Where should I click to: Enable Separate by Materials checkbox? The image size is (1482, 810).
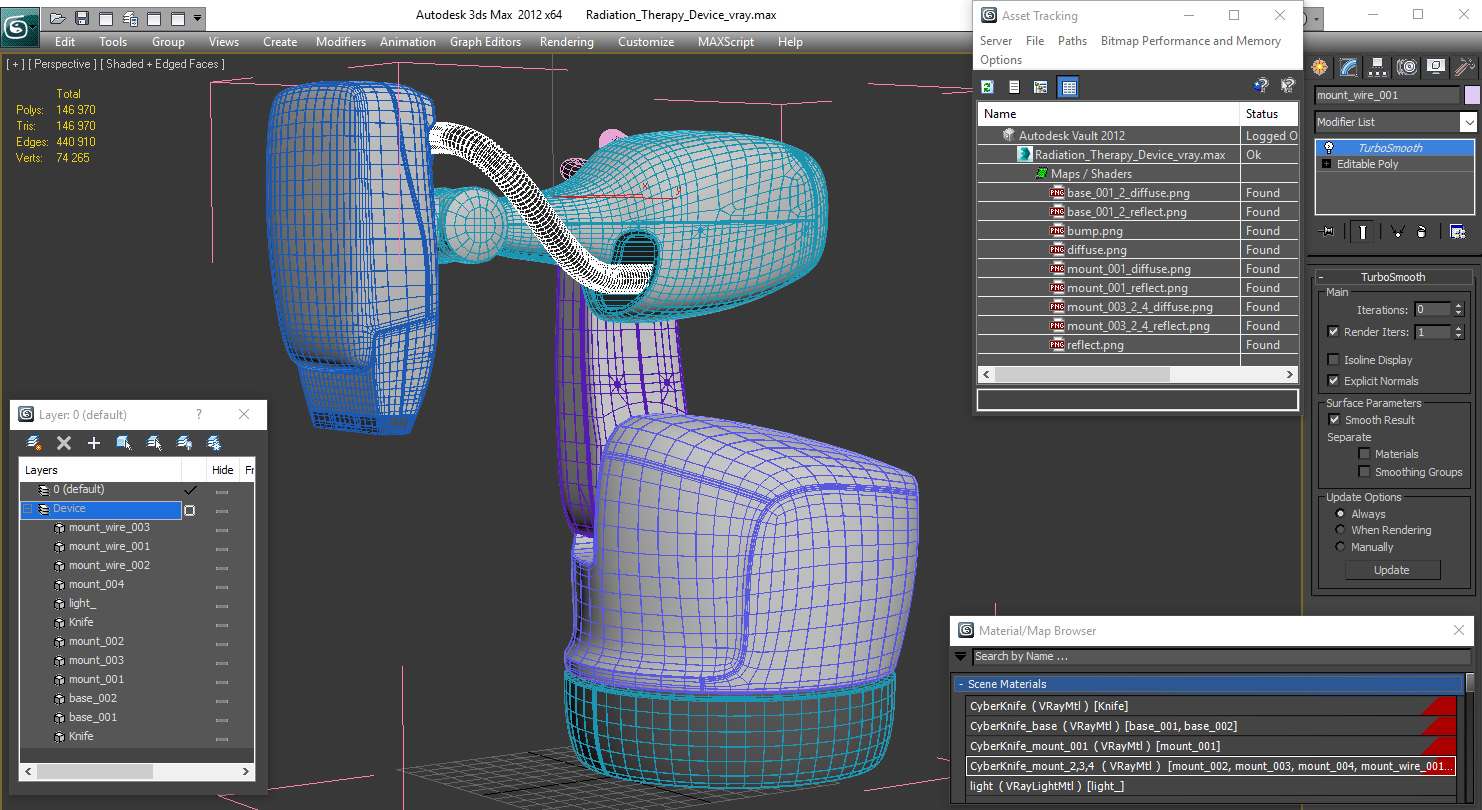click(1364, 454)
